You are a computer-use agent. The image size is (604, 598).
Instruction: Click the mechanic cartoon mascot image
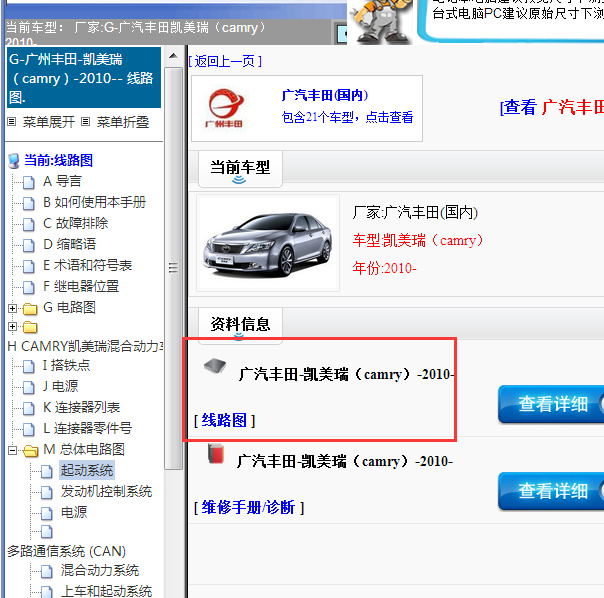coord(380,21)
